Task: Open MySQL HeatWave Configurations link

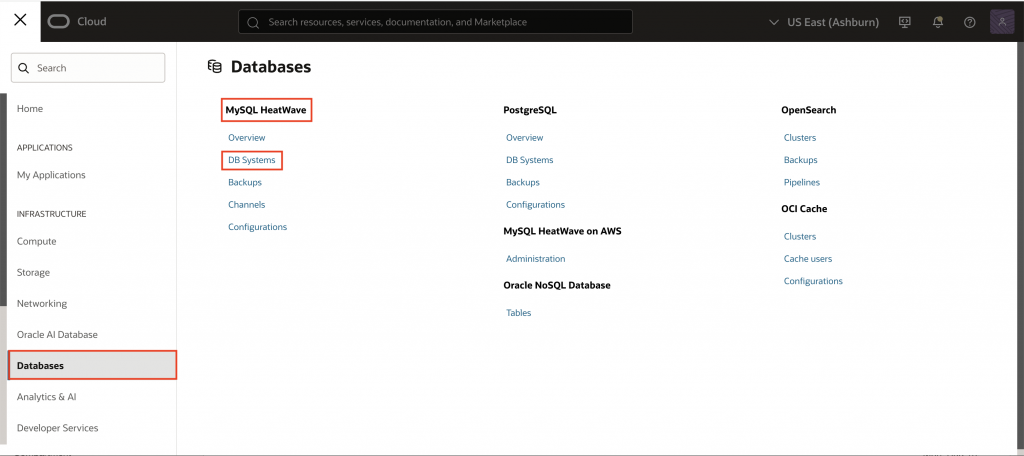Action: pos(257,227)
